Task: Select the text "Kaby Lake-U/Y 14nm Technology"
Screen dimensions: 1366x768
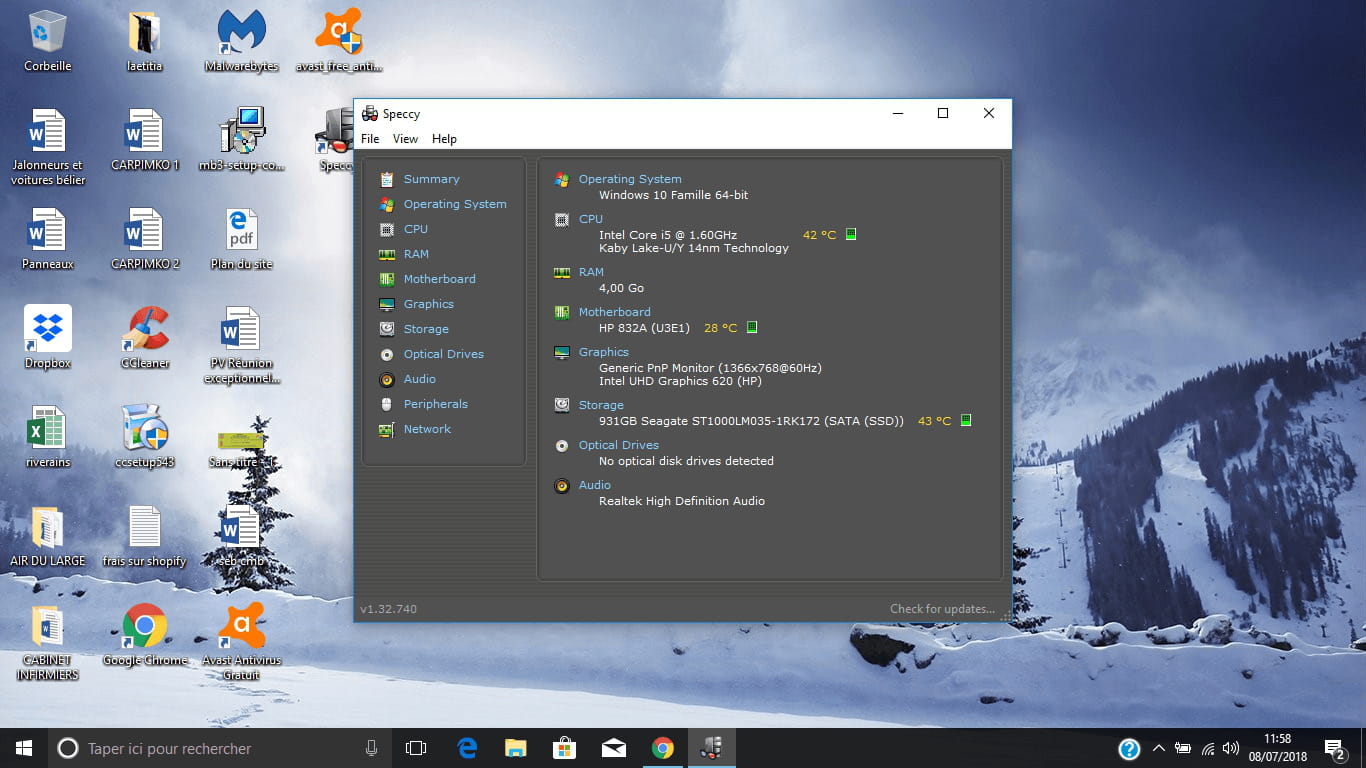Action: pos(694,248)
